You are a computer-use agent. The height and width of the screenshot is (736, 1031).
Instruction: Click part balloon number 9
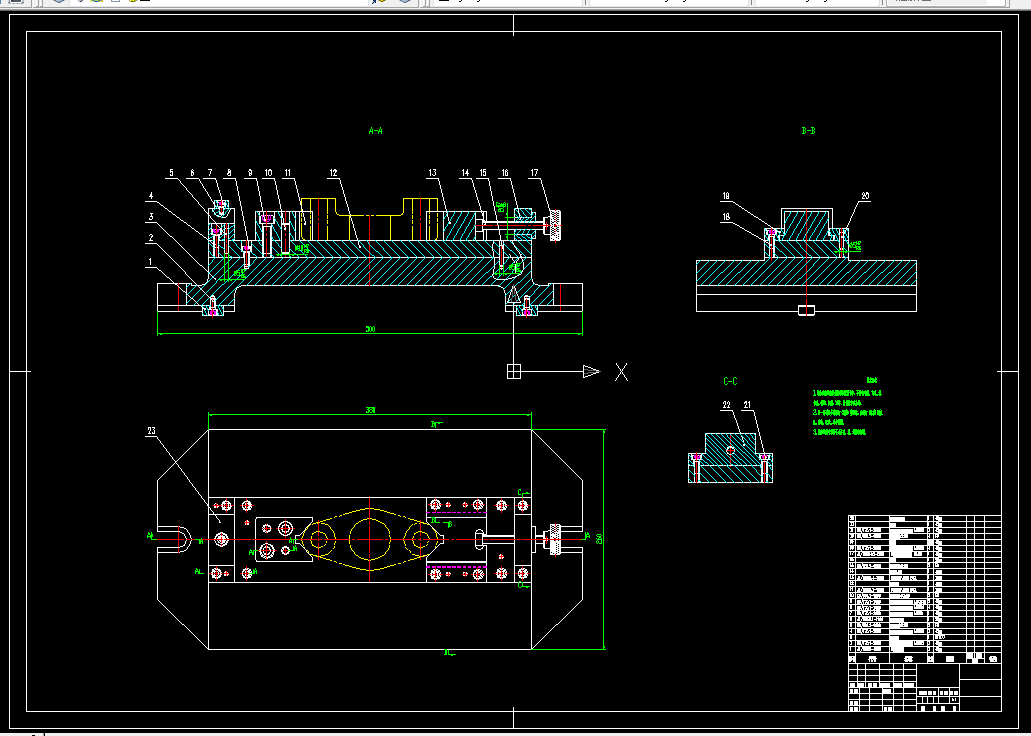click(x=250, y=174)
